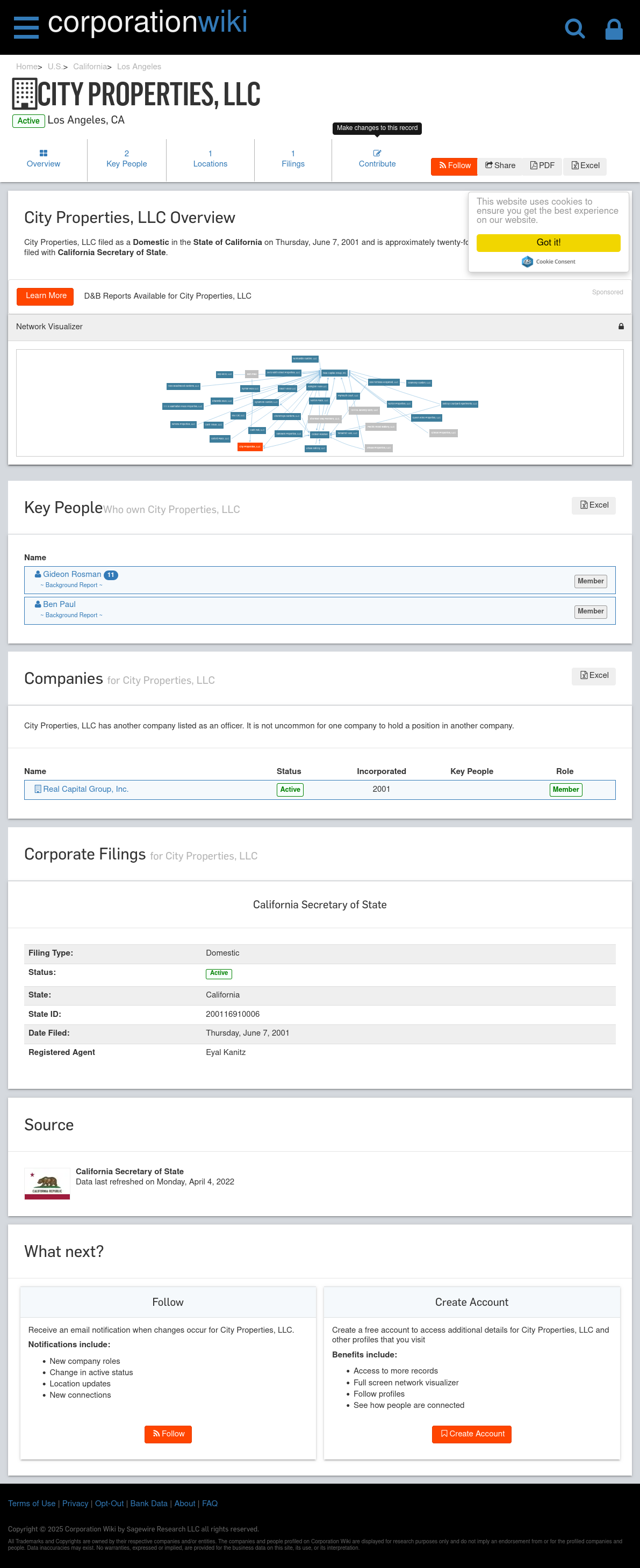
Task: Click the company building icon beside title
Action: pyautogui.click(x=24, y=95)
